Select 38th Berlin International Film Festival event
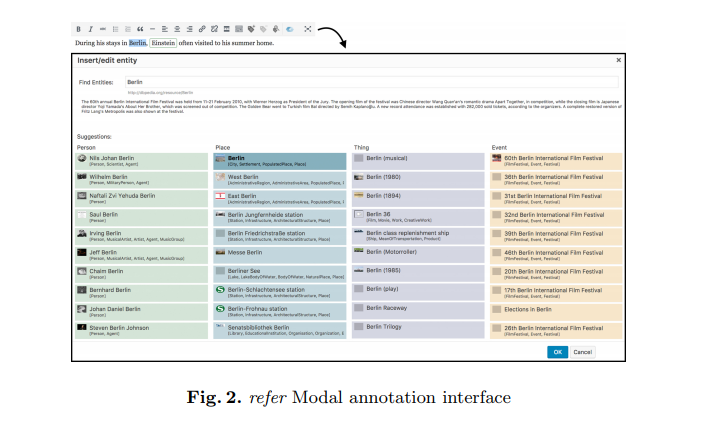Image resolution: width=710 pixels, height=428 pixels. click(556, 180)
